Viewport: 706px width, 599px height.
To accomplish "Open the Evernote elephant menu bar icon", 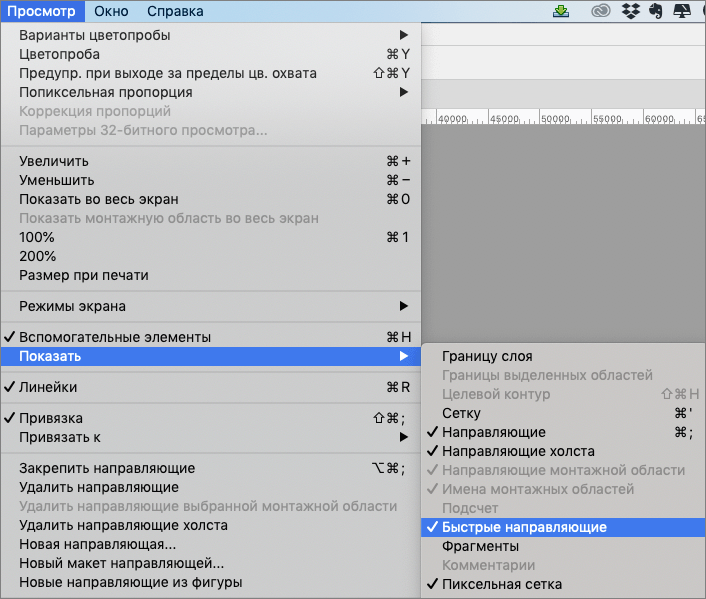I will 656,11.
